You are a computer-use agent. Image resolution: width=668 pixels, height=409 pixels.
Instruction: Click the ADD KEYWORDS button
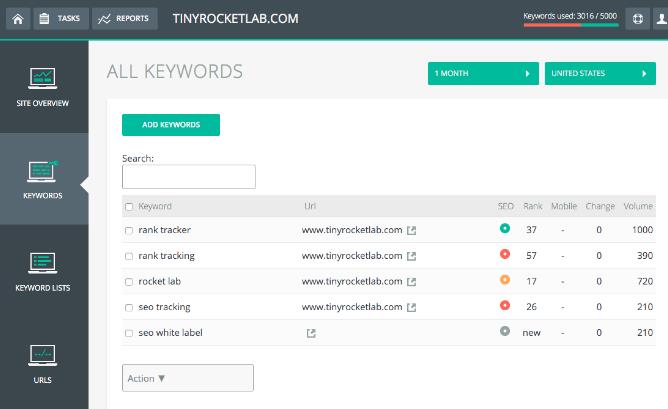(171, 125)
